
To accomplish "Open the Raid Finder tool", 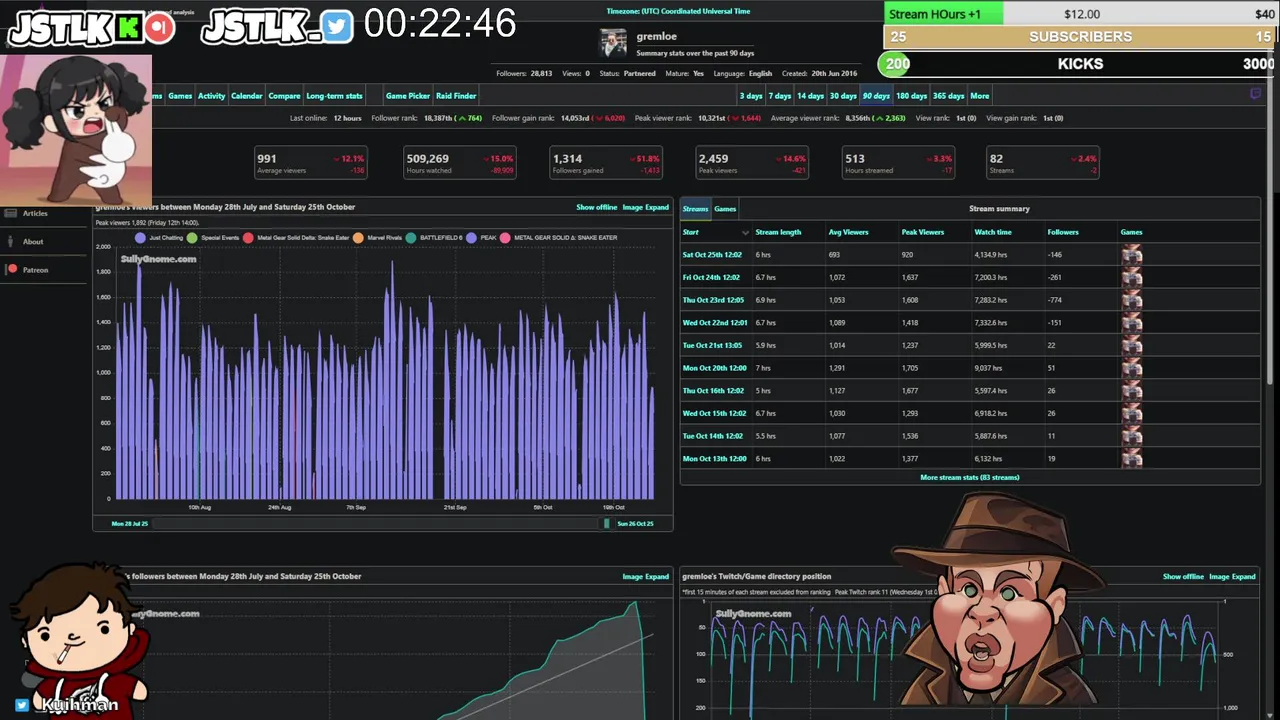I will [x=456, y=96].
